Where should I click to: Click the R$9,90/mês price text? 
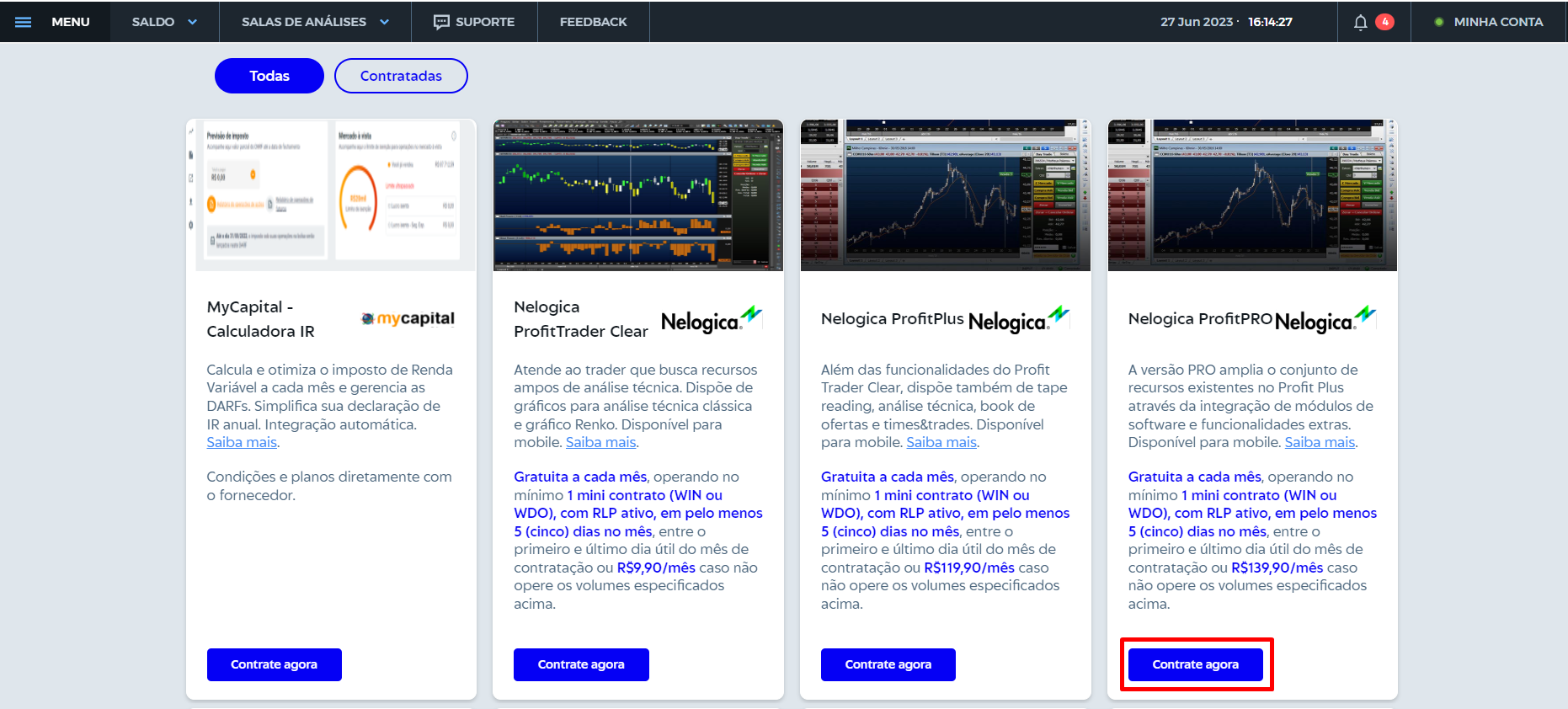coord(656,568)
